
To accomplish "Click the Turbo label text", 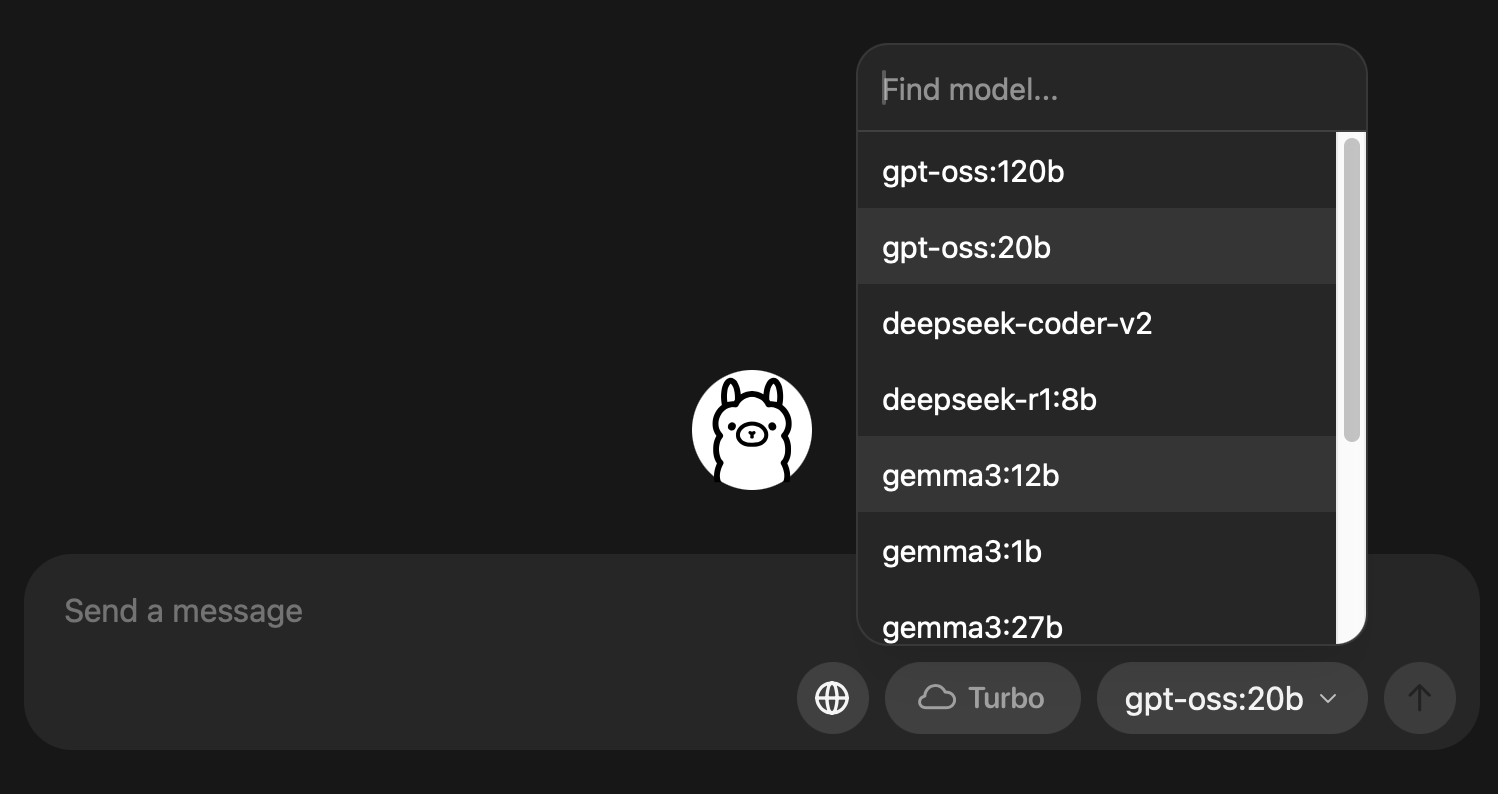I will [x=1006, y=697].
